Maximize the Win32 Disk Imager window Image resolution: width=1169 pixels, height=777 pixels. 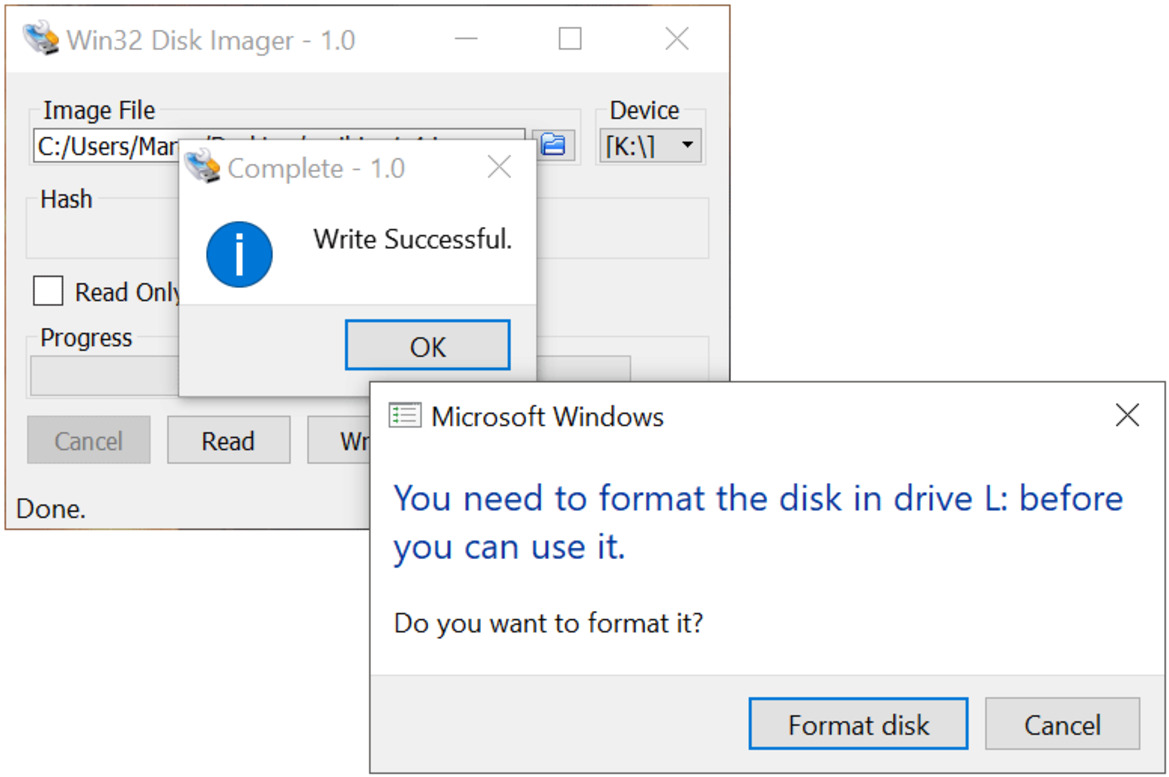tap(570, 39)
